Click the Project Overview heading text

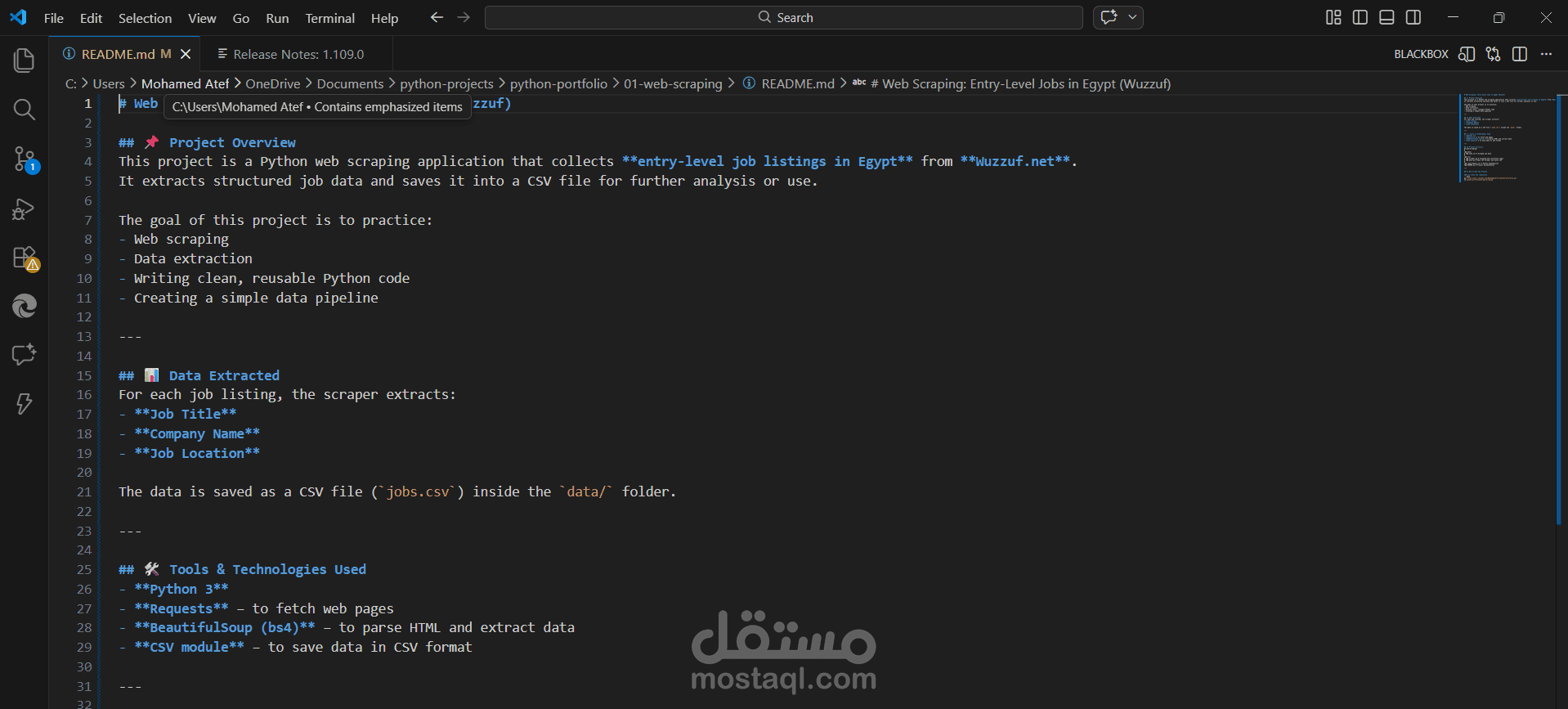pyautogui.click(x=232, y=142)
